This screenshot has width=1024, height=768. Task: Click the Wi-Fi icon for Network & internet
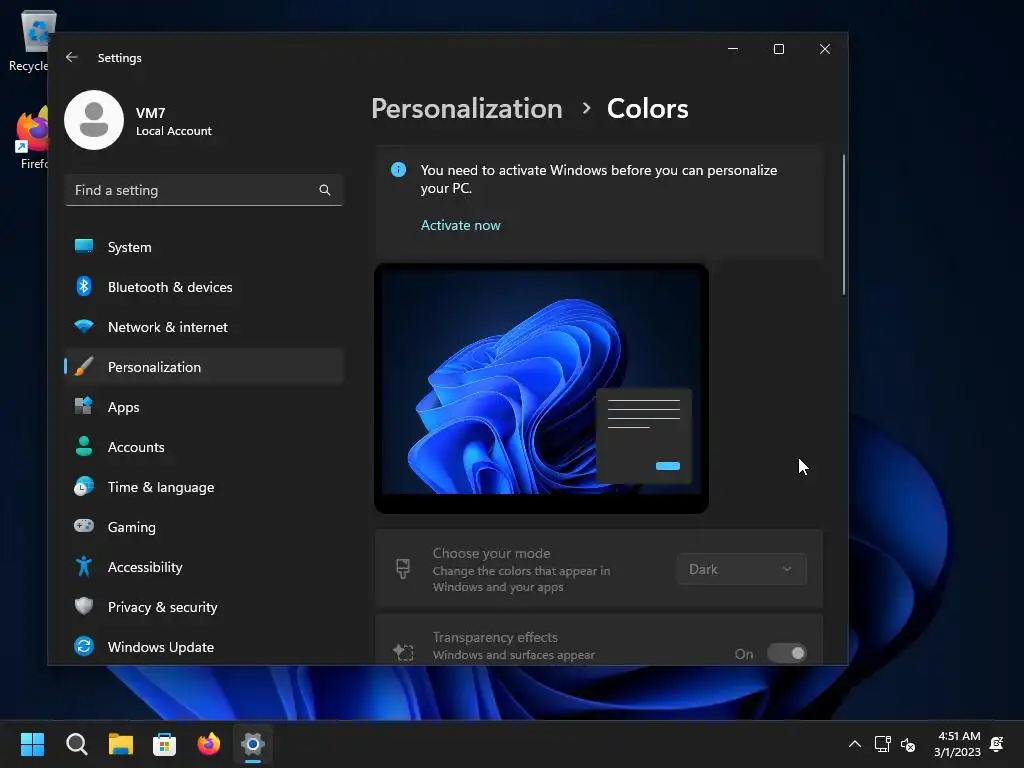84,326
